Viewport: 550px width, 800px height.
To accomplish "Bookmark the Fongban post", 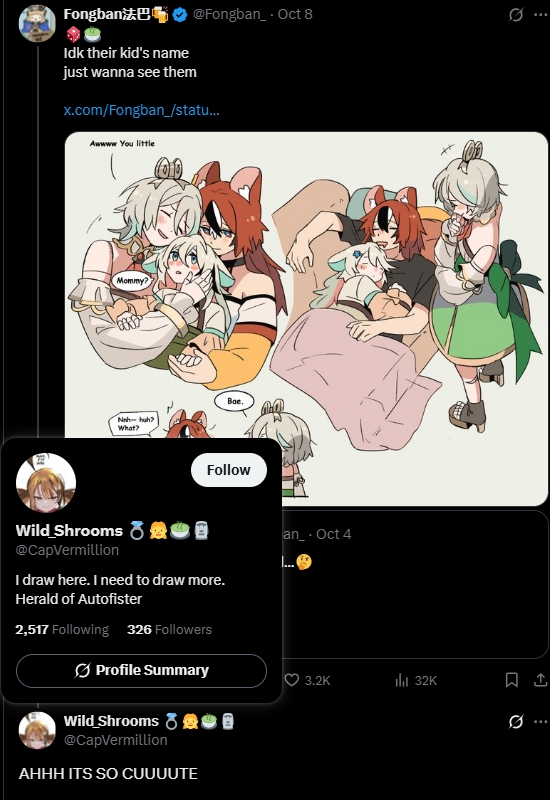I will pyautogui.click(x=512, y=680).
